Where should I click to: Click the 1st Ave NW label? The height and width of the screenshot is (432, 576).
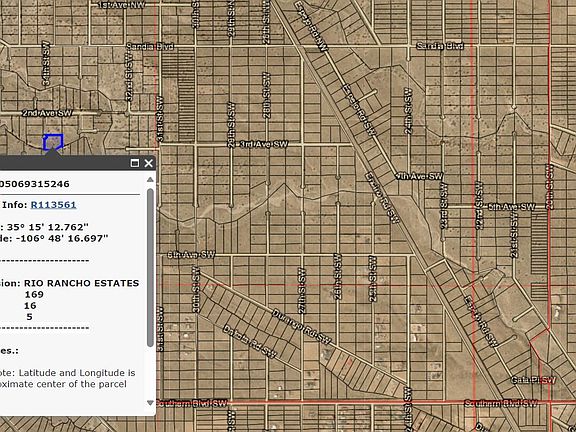121,5
